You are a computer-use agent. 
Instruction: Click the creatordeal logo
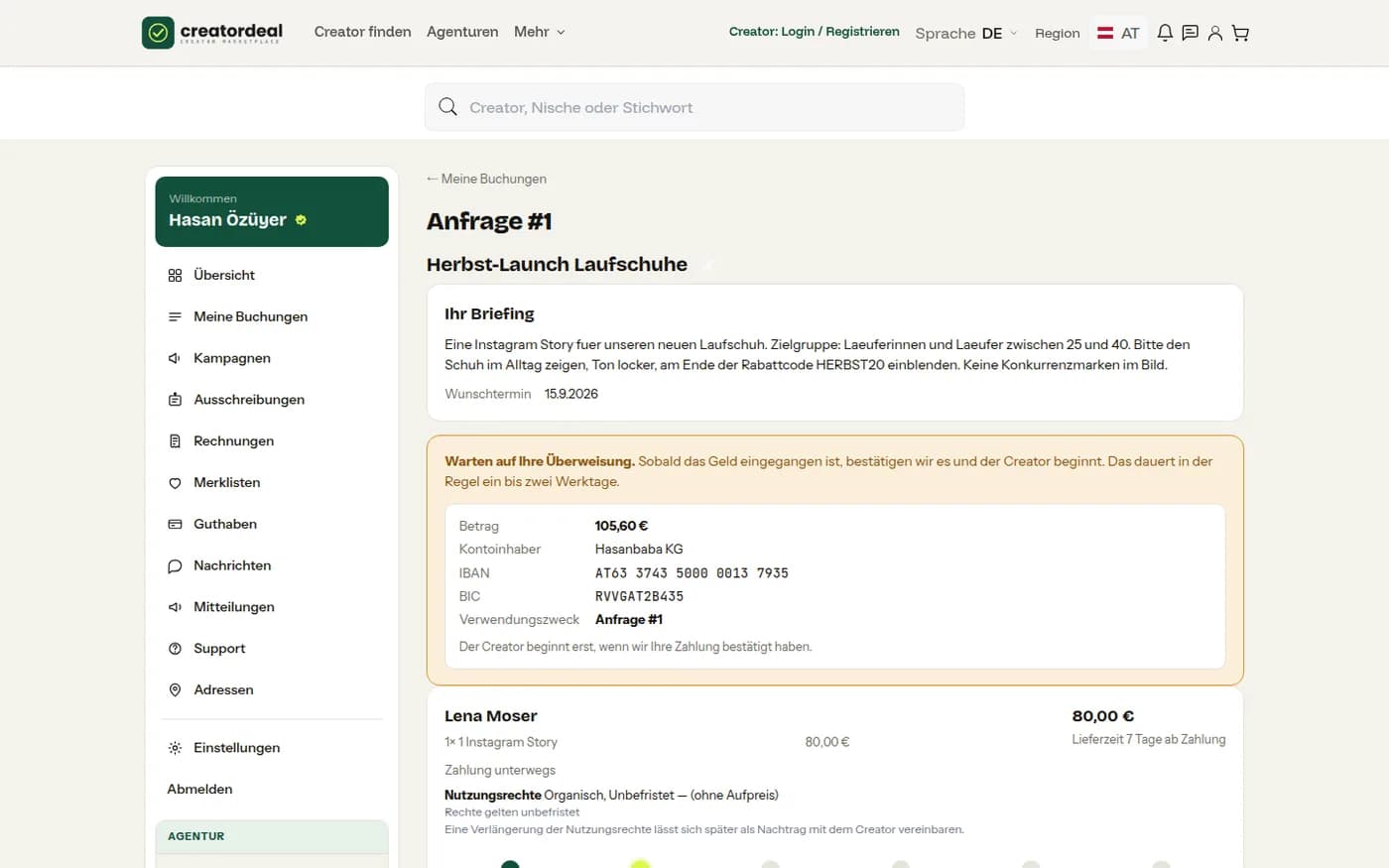pyautogui.click(x=212, y=33)
